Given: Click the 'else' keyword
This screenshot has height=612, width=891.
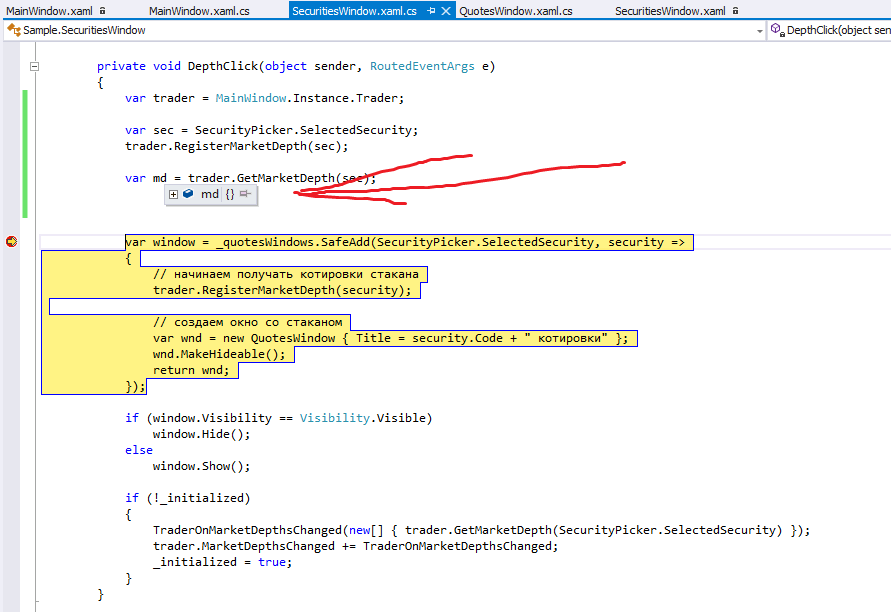Looking at the screenshot, I should [x=139, y=450].
